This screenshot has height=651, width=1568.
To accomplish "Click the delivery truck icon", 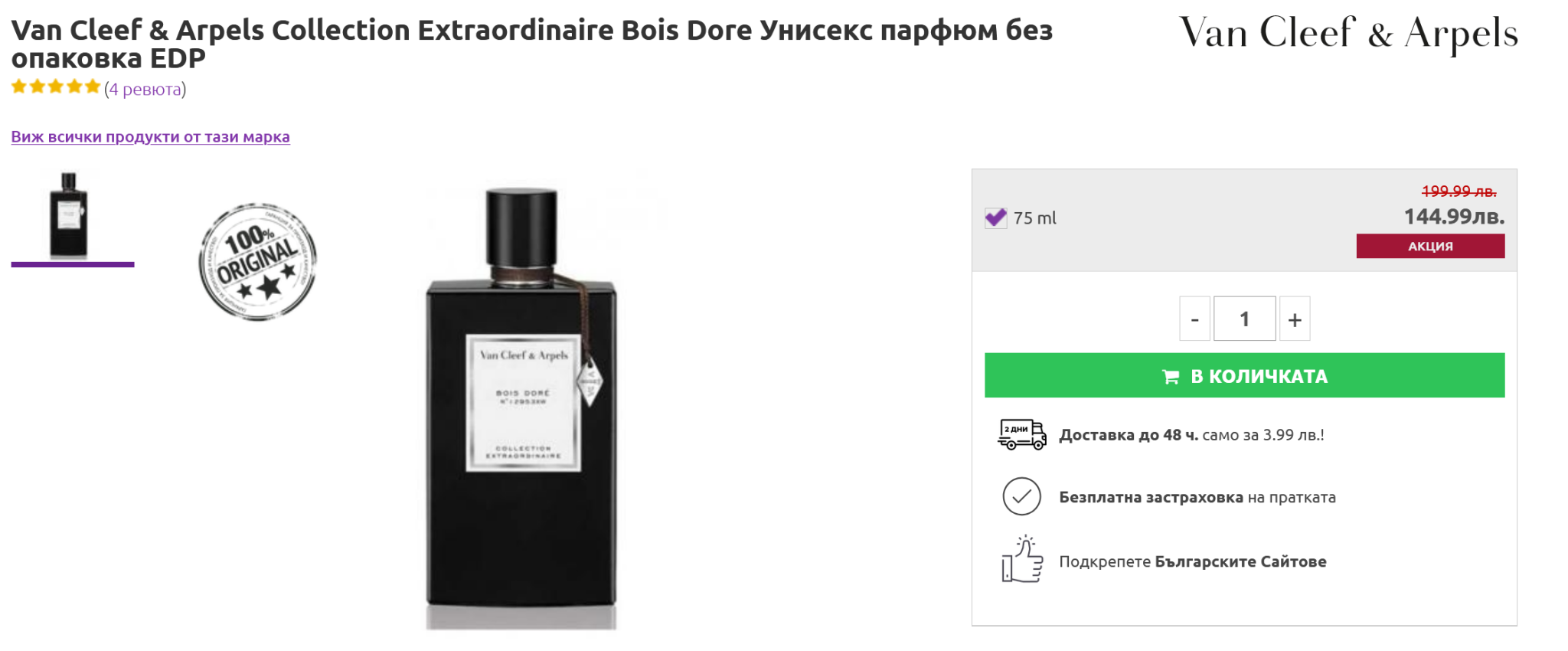I will tap(1021, 434).
